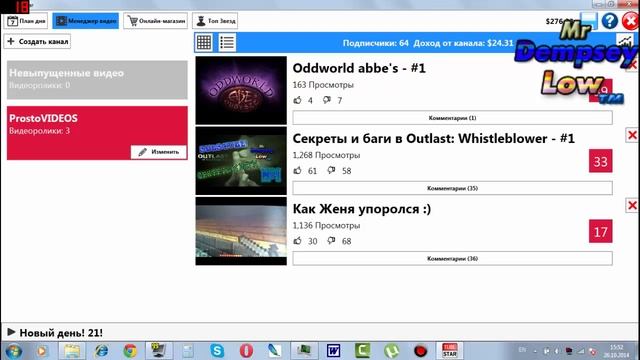Open Camtasia from the taskbar
The width and height of the screenshot is (640, 360).
coord(362,351)
